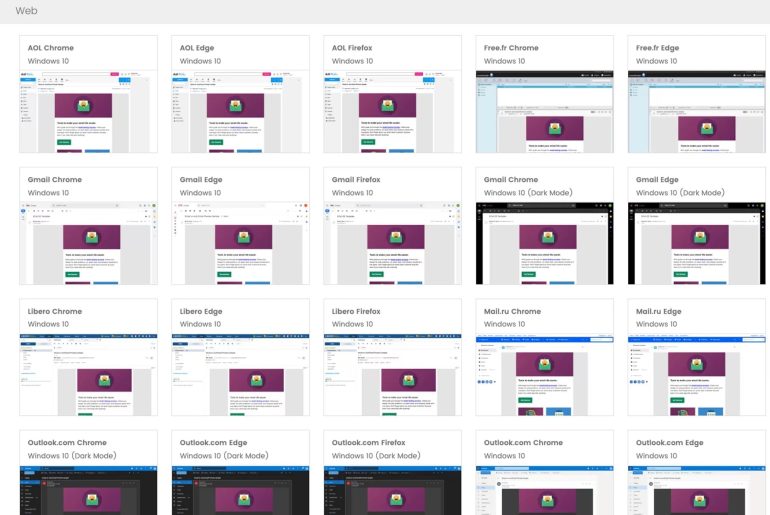The width and height of the screenshot is (770, 515).
Task: Open the Outlook.com Chrome Dark Mode thumbnail
Action: [x=88, y=490]
